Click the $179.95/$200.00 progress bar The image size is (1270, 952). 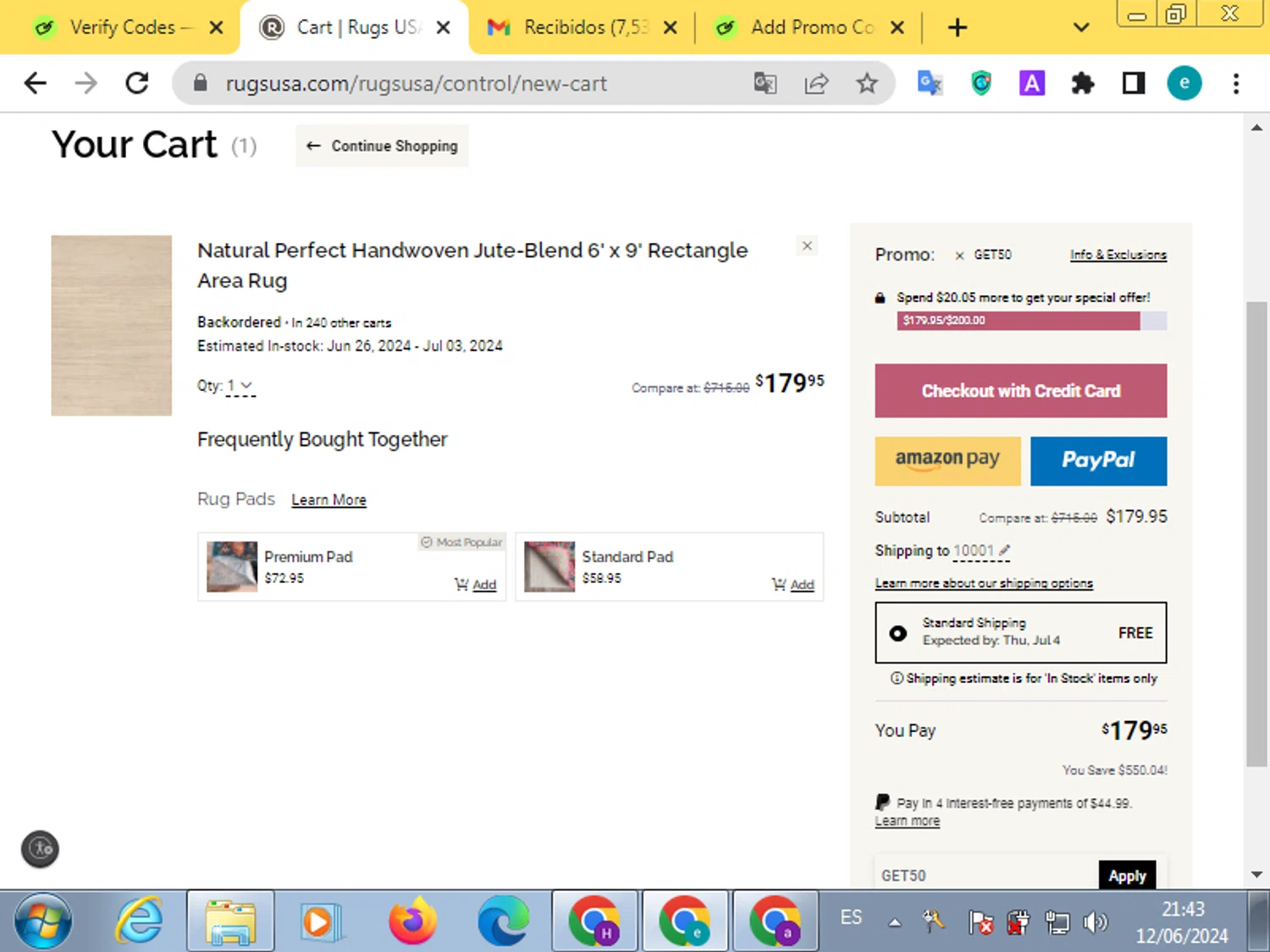click(1031, 321)
